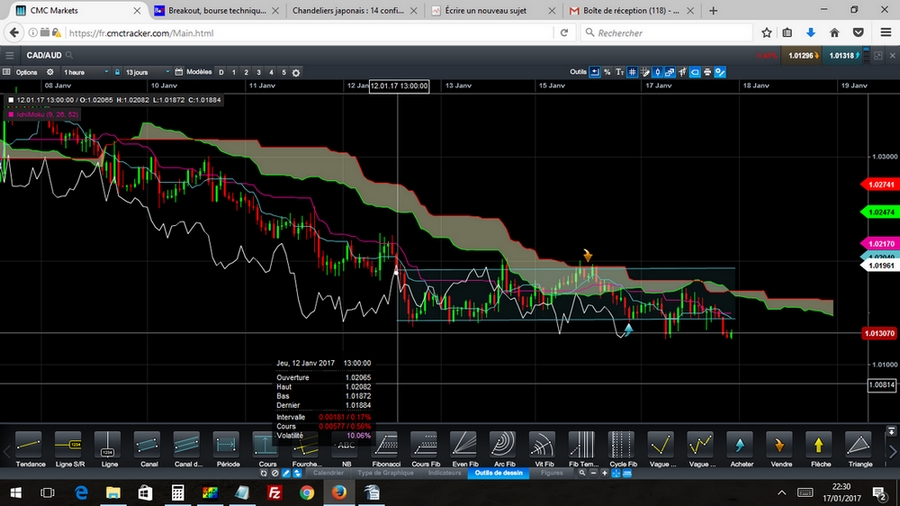This screenshot has height=506, width=900.
Task: Open the calendar icon before Modèles
Action: 179,72
